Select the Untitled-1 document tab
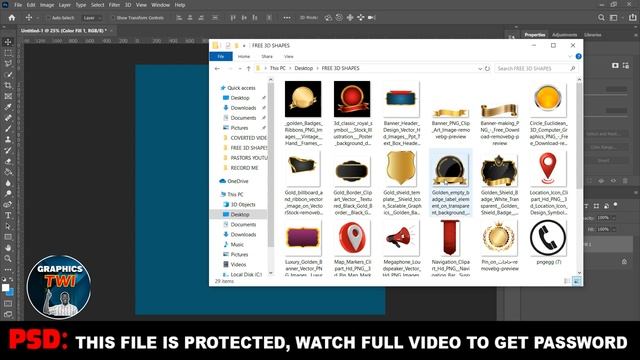Screen dimensions: 640x360 point(63,31)
